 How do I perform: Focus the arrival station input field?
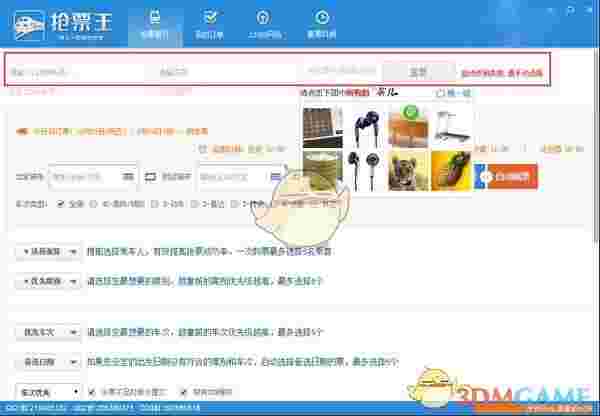tap(241, 177)
